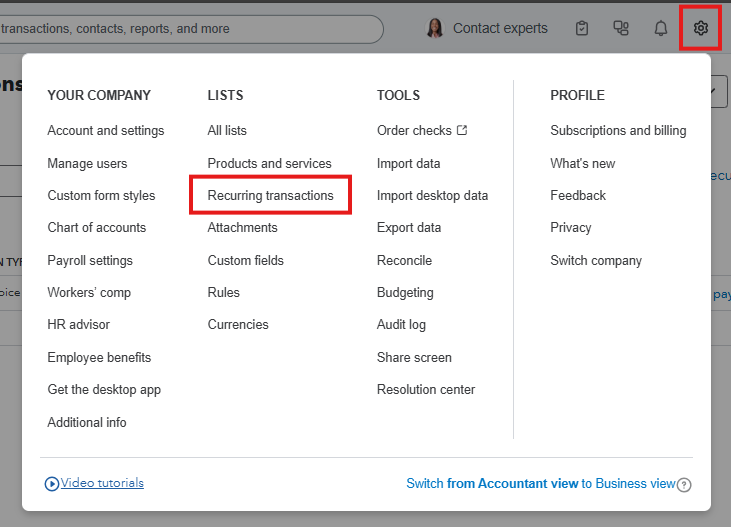This screenshot has width=731, height=527.
Task: Open the notifications bell
Action: click(661, 28)
